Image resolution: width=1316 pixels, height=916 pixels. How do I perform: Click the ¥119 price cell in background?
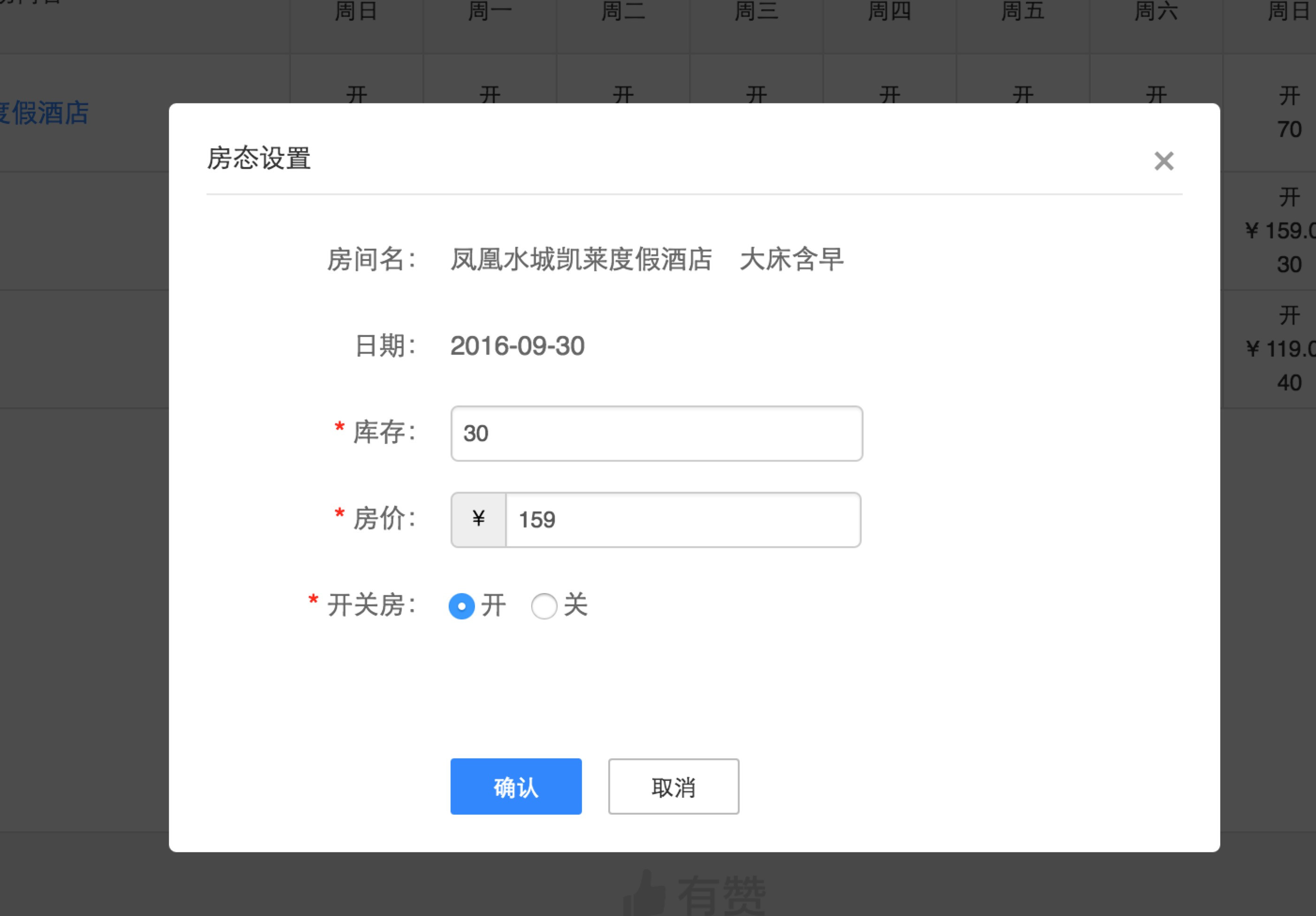pos(1280,349)
